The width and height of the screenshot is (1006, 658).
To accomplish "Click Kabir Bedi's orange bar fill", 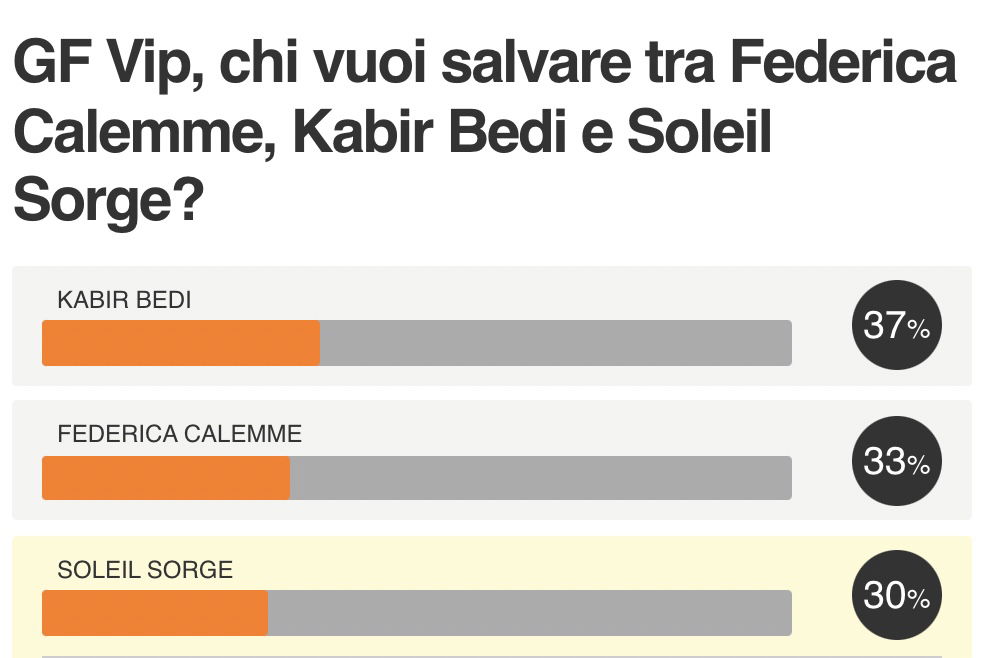I will tap(181, 343).
